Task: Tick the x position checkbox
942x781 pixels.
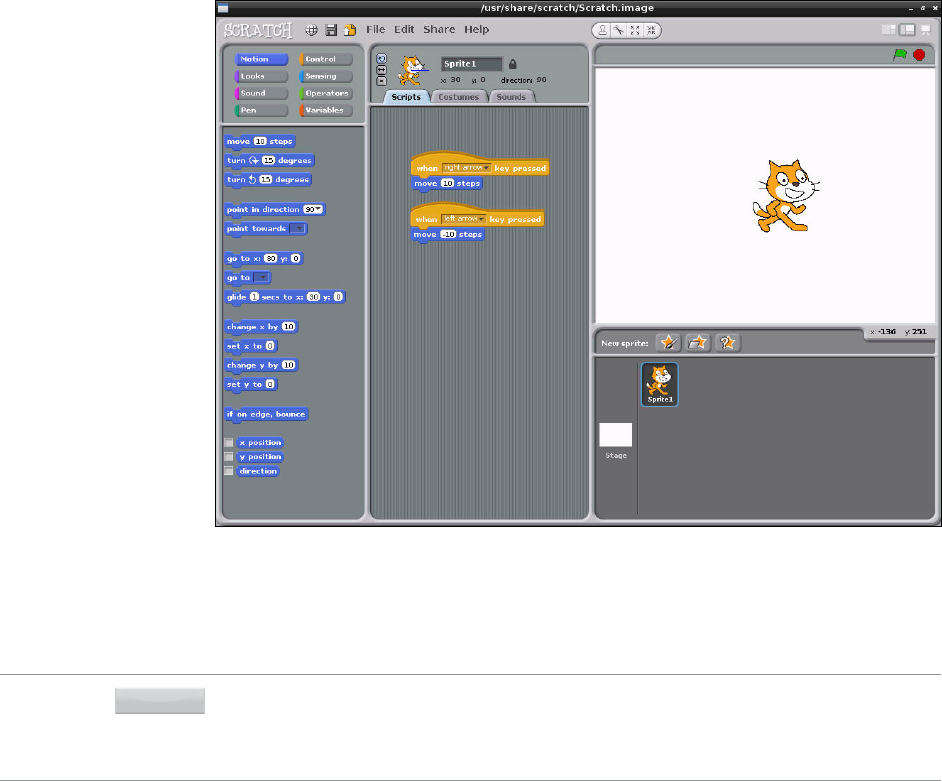Action: [229, 442]
